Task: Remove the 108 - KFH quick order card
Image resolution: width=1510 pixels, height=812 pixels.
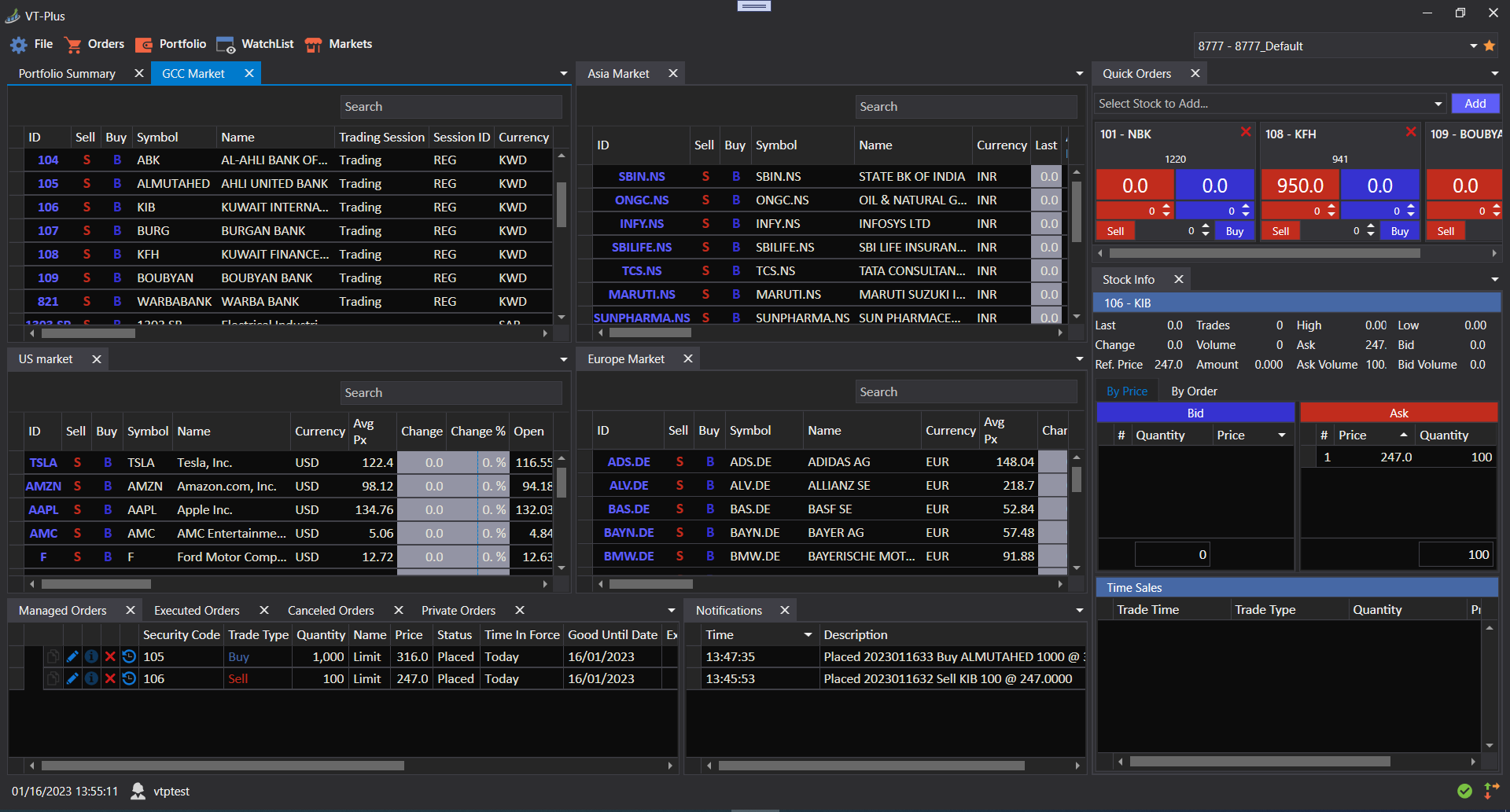Action: click(1411, 132)
